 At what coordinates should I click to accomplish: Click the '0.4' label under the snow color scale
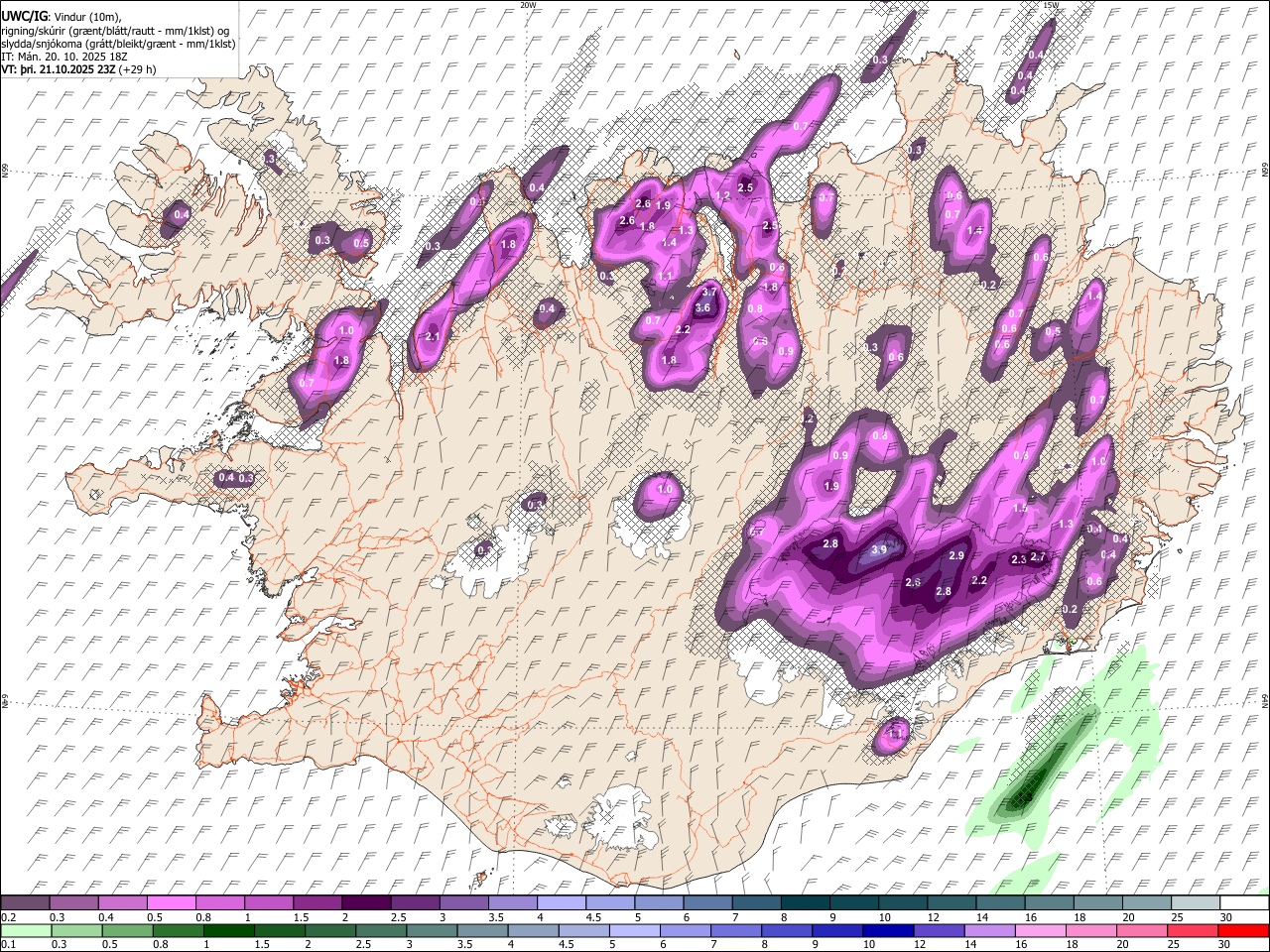point(105,917)
